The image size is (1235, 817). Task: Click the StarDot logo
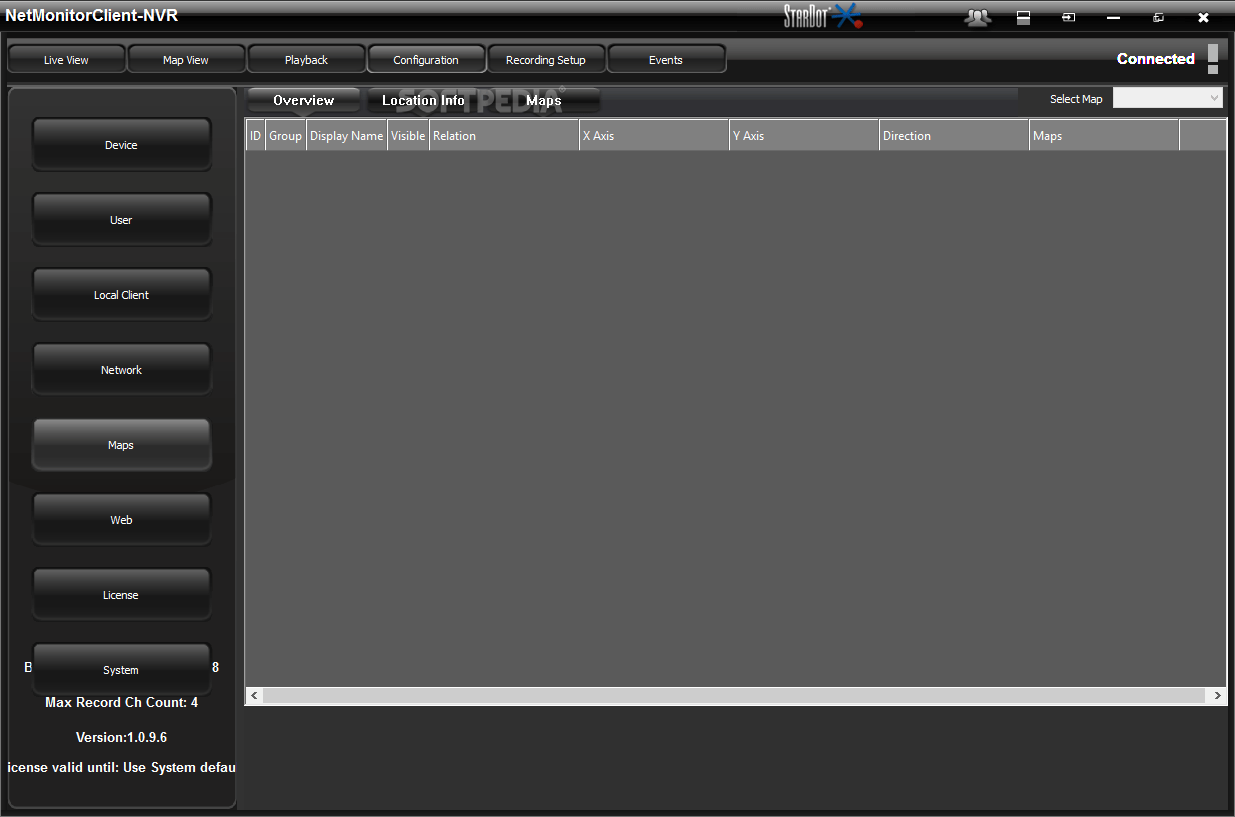click(823, 16)
